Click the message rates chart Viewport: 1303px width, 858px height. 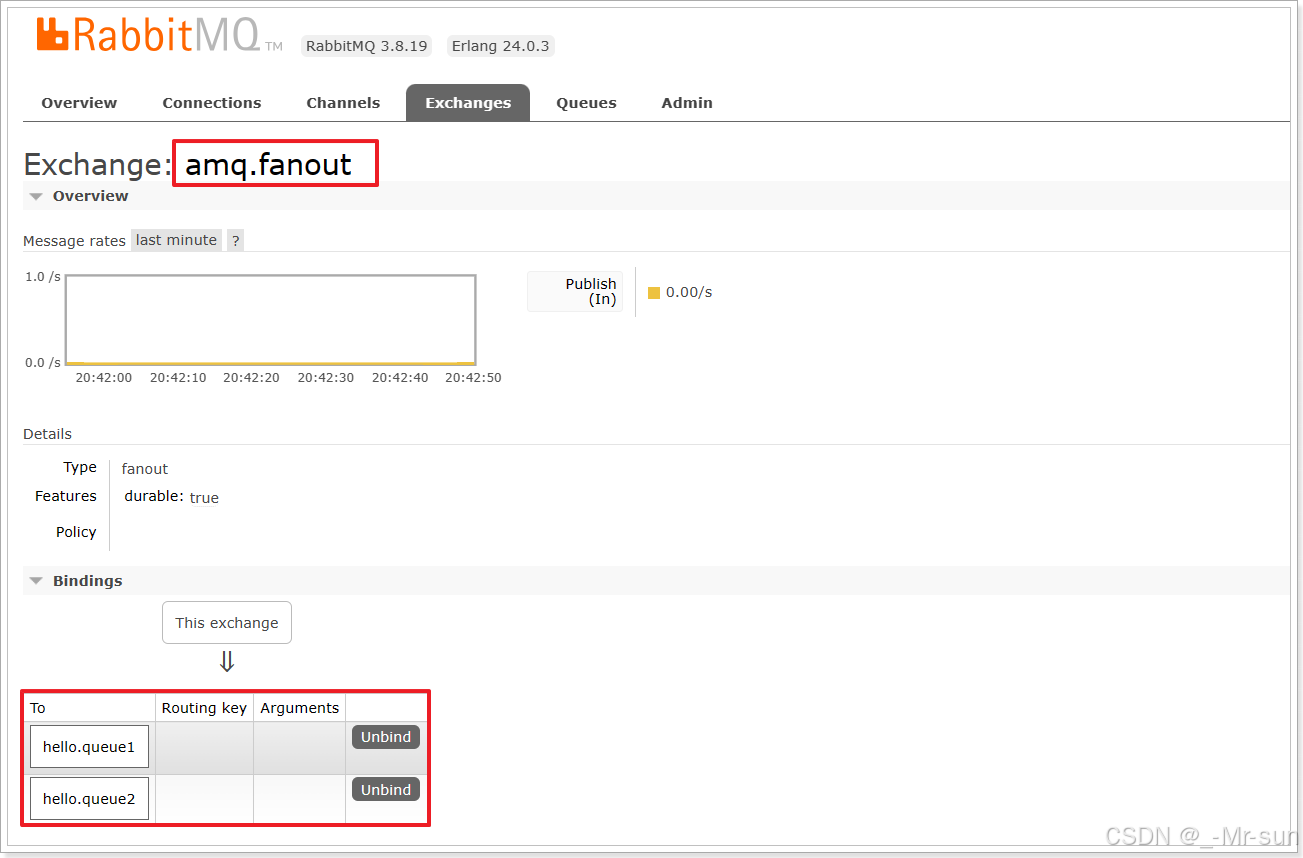point(270,320)
